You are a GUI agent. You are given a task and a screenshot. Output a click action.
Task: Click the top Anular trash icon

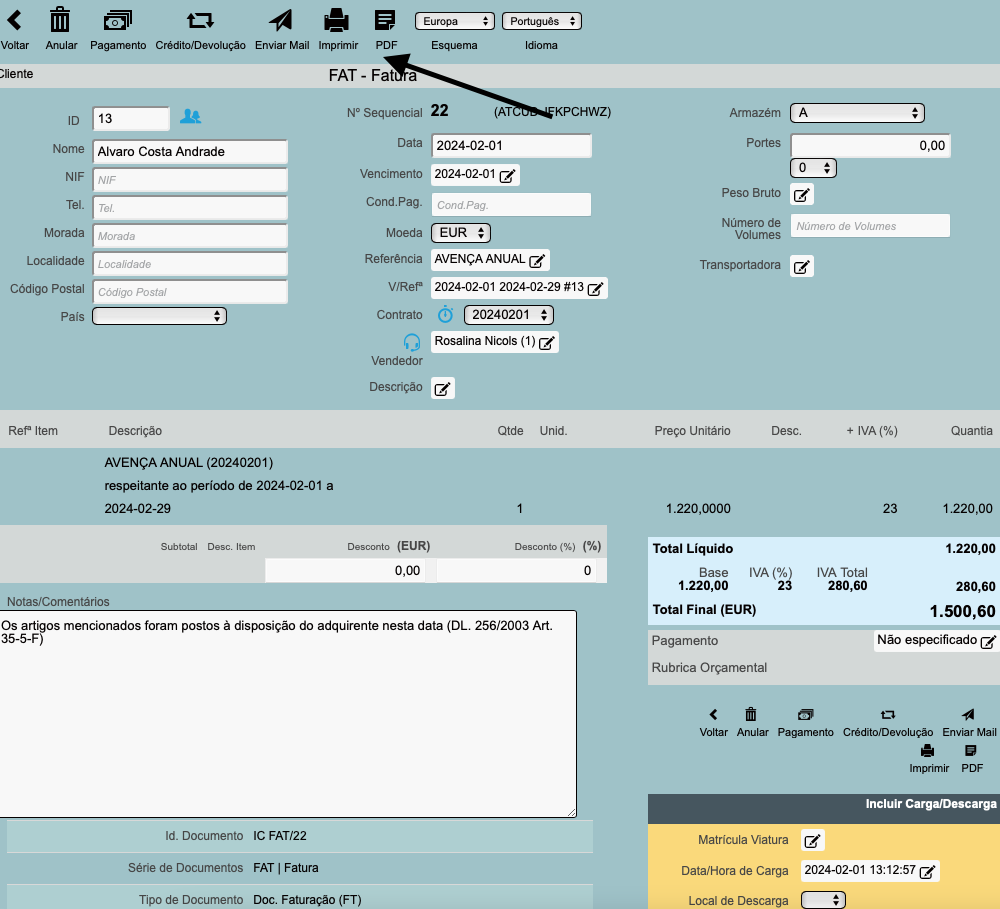pos(60,20)
